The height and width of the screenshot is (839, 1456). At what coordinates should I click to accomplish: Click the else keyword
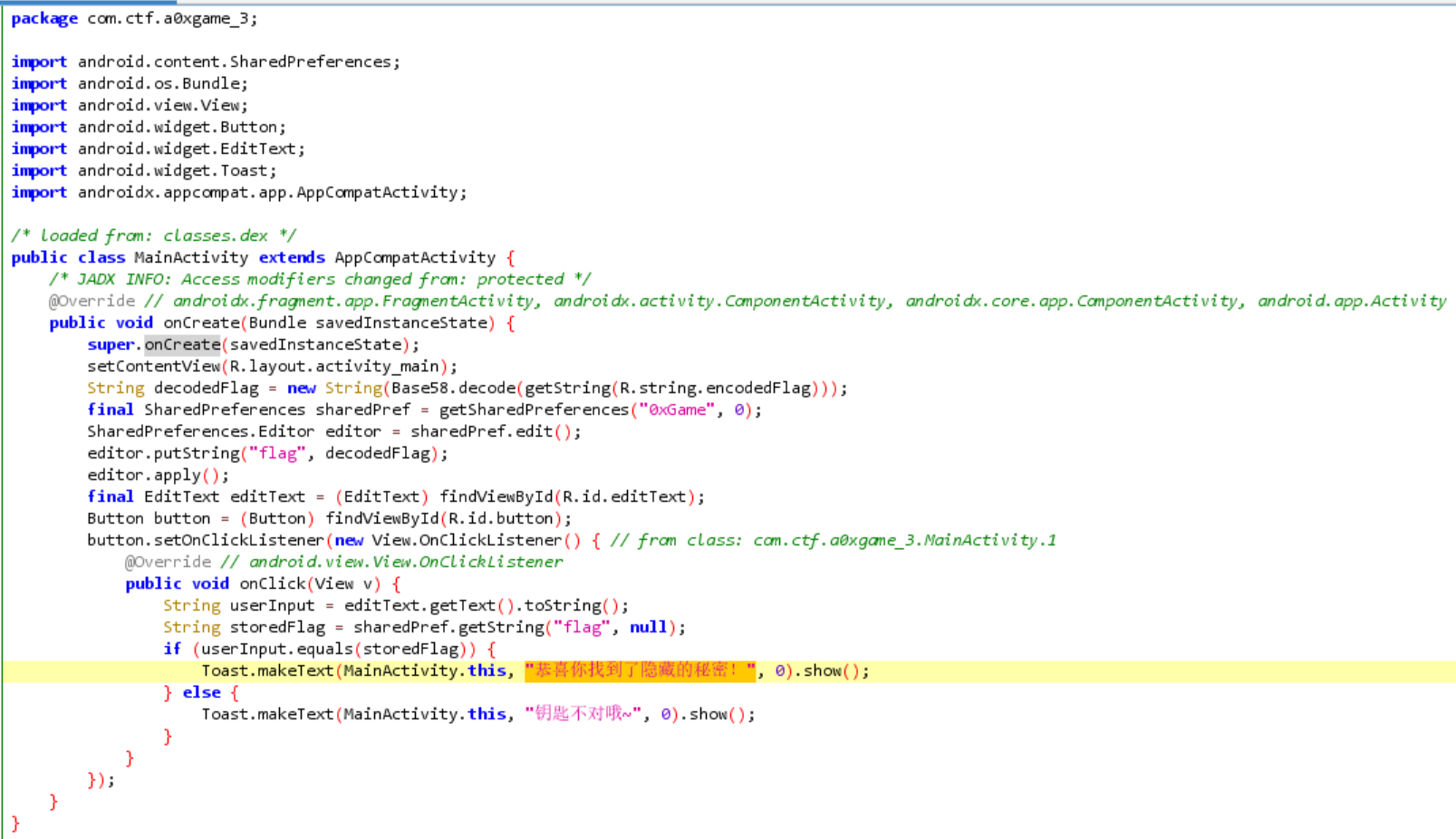pos(201,692)
